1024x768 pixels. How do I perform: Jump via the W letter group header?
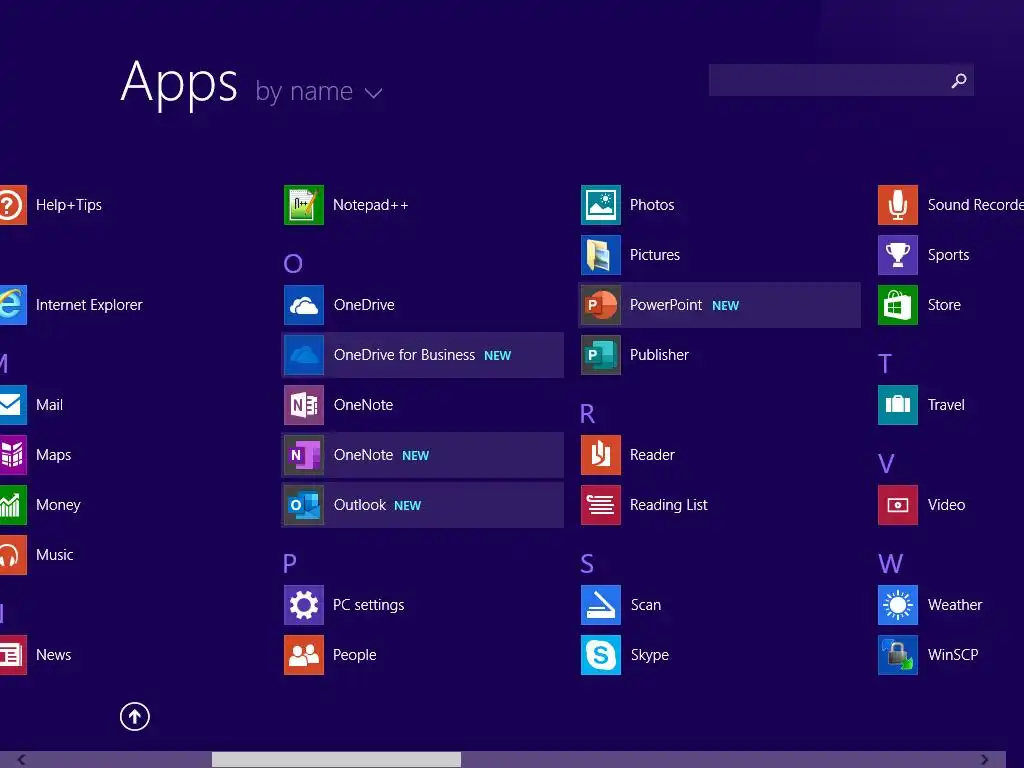tap(891, 563)
